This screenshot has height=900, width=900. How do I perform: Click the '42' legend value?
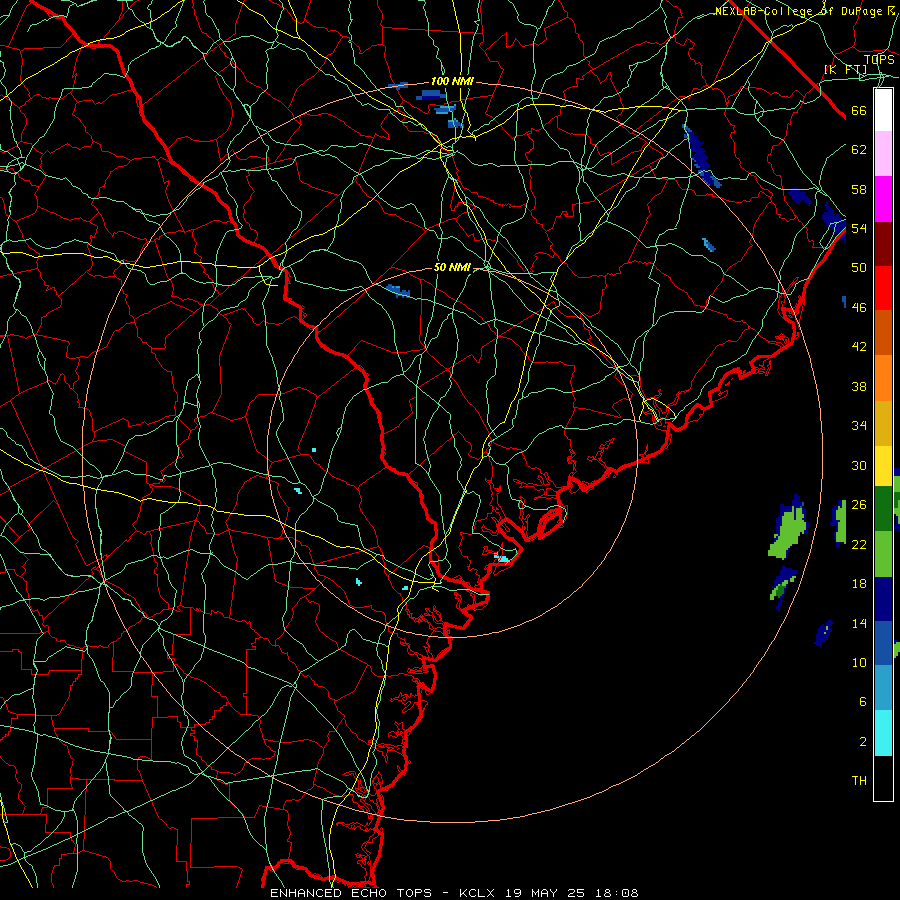pos(859,347)
